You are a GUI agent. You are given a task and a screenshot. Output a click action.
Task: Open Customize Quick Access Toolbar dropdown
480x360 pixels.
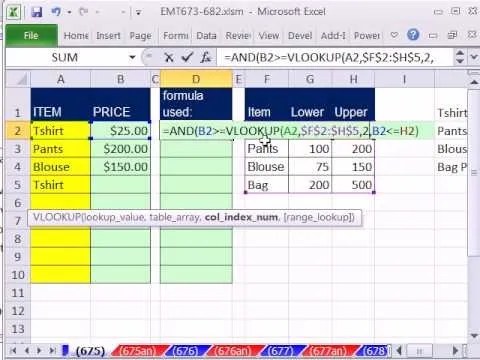[138, 13]
